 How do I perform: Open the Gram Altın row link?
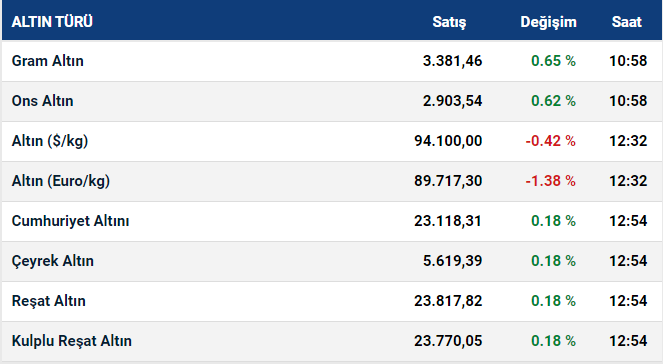click(x=47, y=61)
